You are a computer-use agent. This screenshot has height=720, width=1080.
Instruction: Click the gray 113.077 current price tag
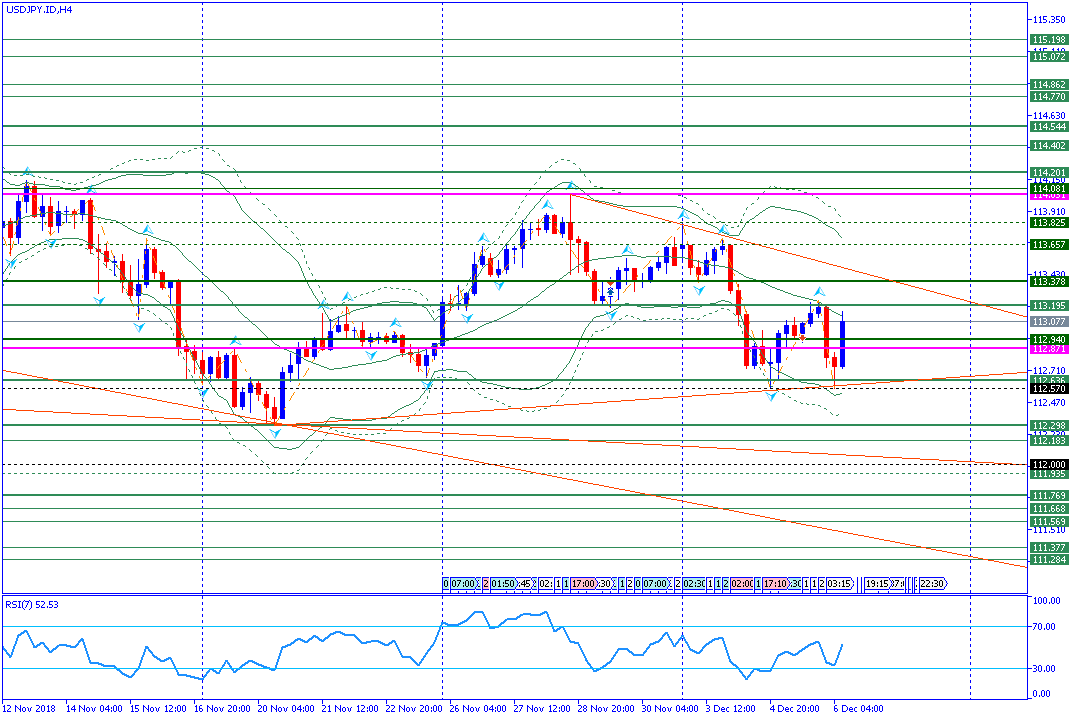click(x=1049, y=322)
